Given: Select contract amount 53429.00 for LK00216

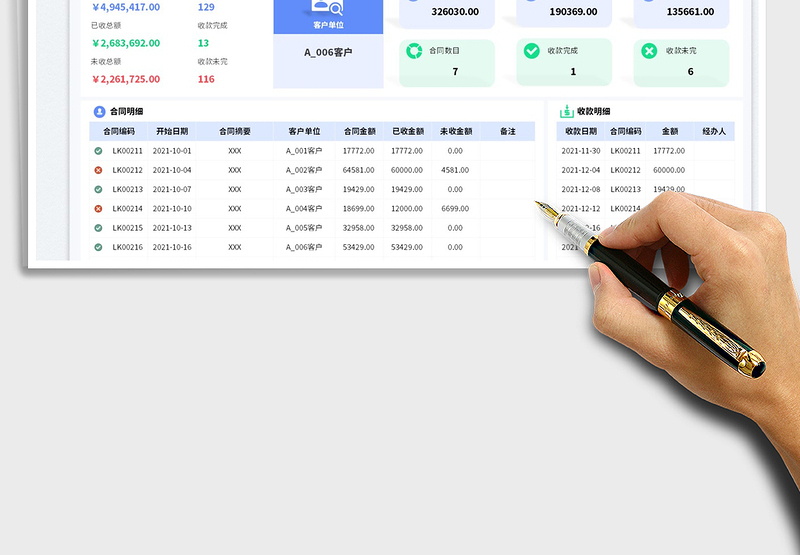Looking at the screenshot, I should click(x=358, y=247).
